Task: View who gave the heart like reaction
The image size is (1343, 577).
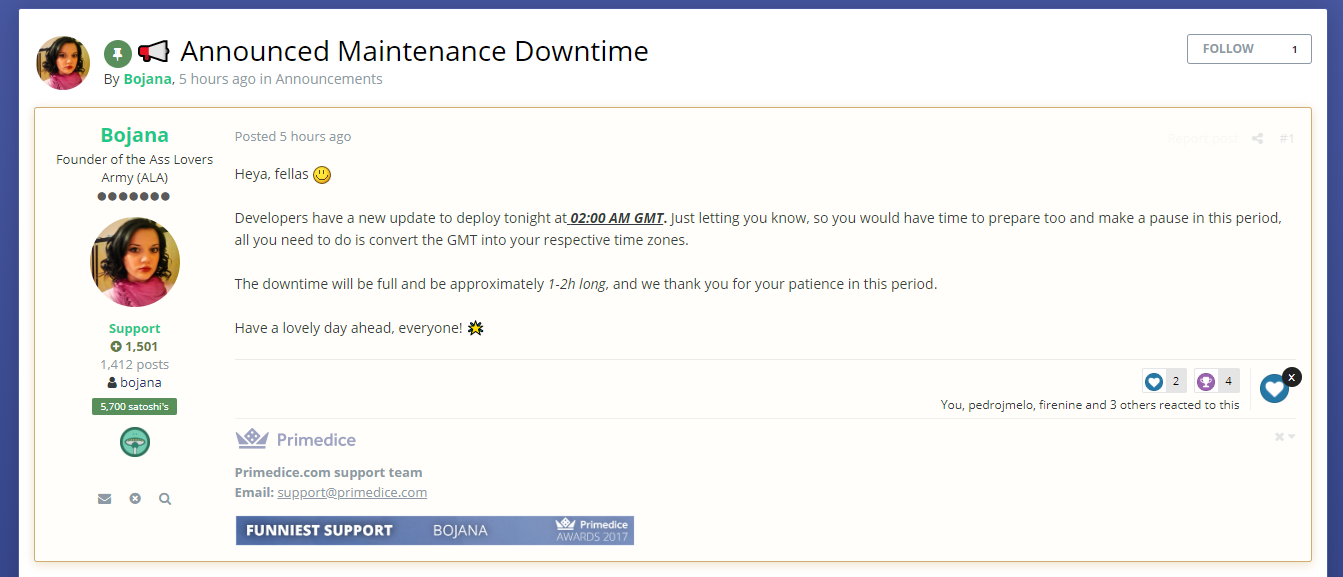Action: (1164, 381)
